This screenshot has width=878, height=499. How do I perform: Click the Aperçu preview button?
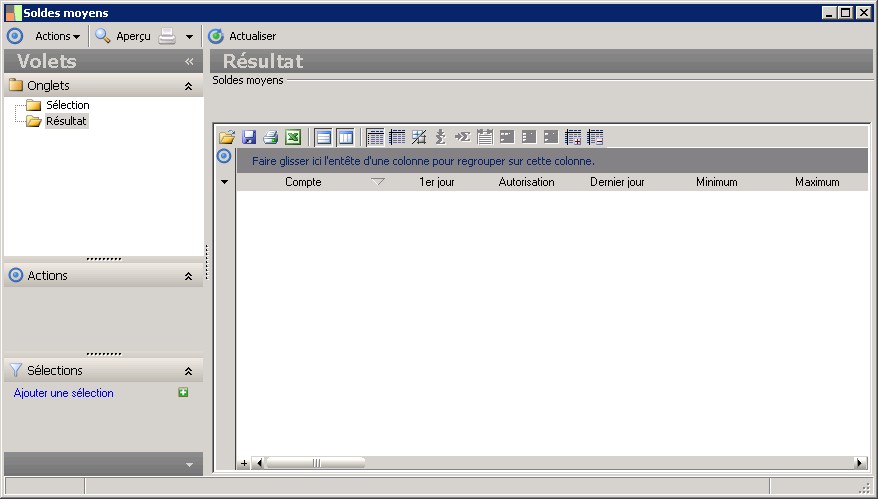[123, 36]
